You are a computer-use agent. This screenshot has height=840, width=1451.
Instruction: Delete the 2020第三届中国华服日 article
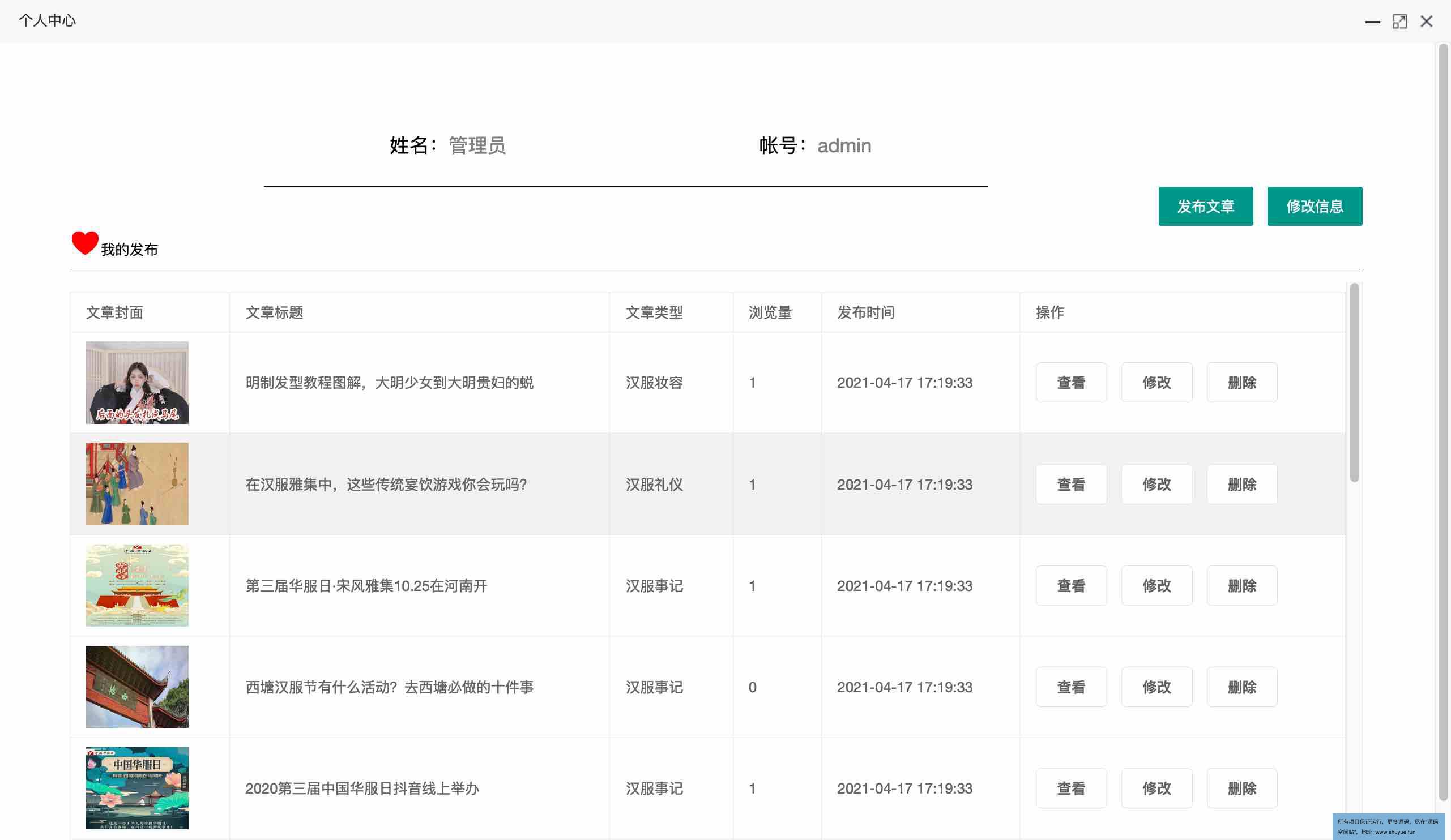point(1241,788)
